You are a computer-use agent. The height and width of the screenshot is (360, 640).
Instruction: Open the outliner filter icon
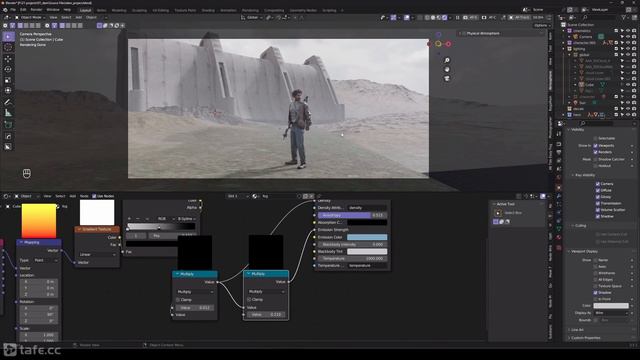[624, 18]
